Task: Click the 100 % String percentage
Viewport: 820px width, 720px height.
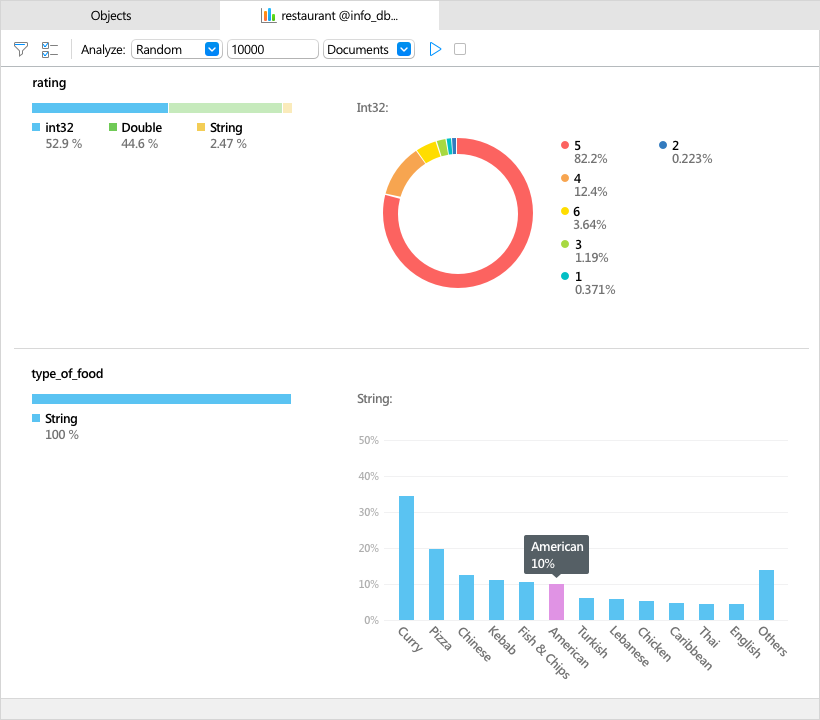Action: pyautogui.click(x=62, y=435)
